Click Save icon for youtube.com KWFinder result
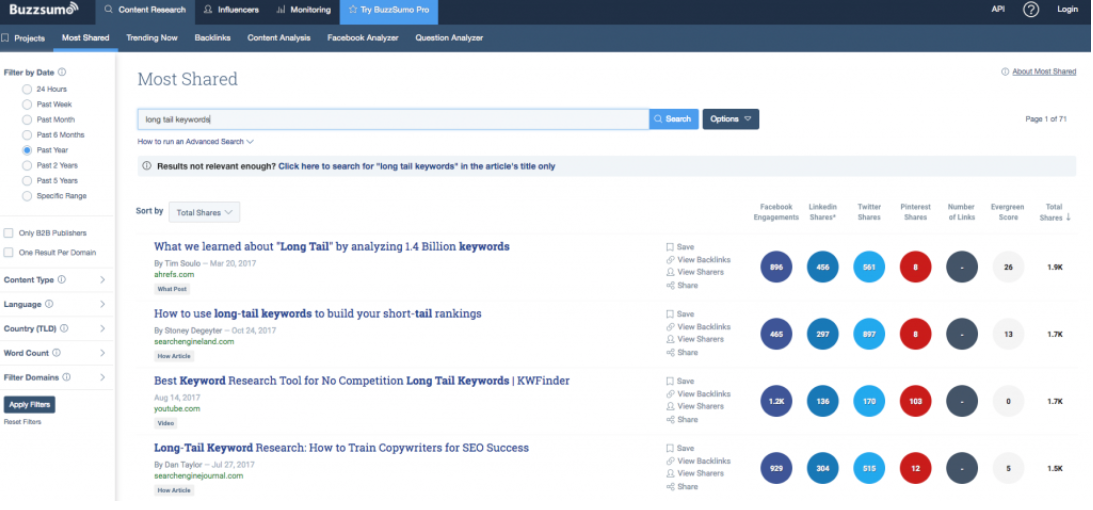1093x510 pixels. click(670, 381)
